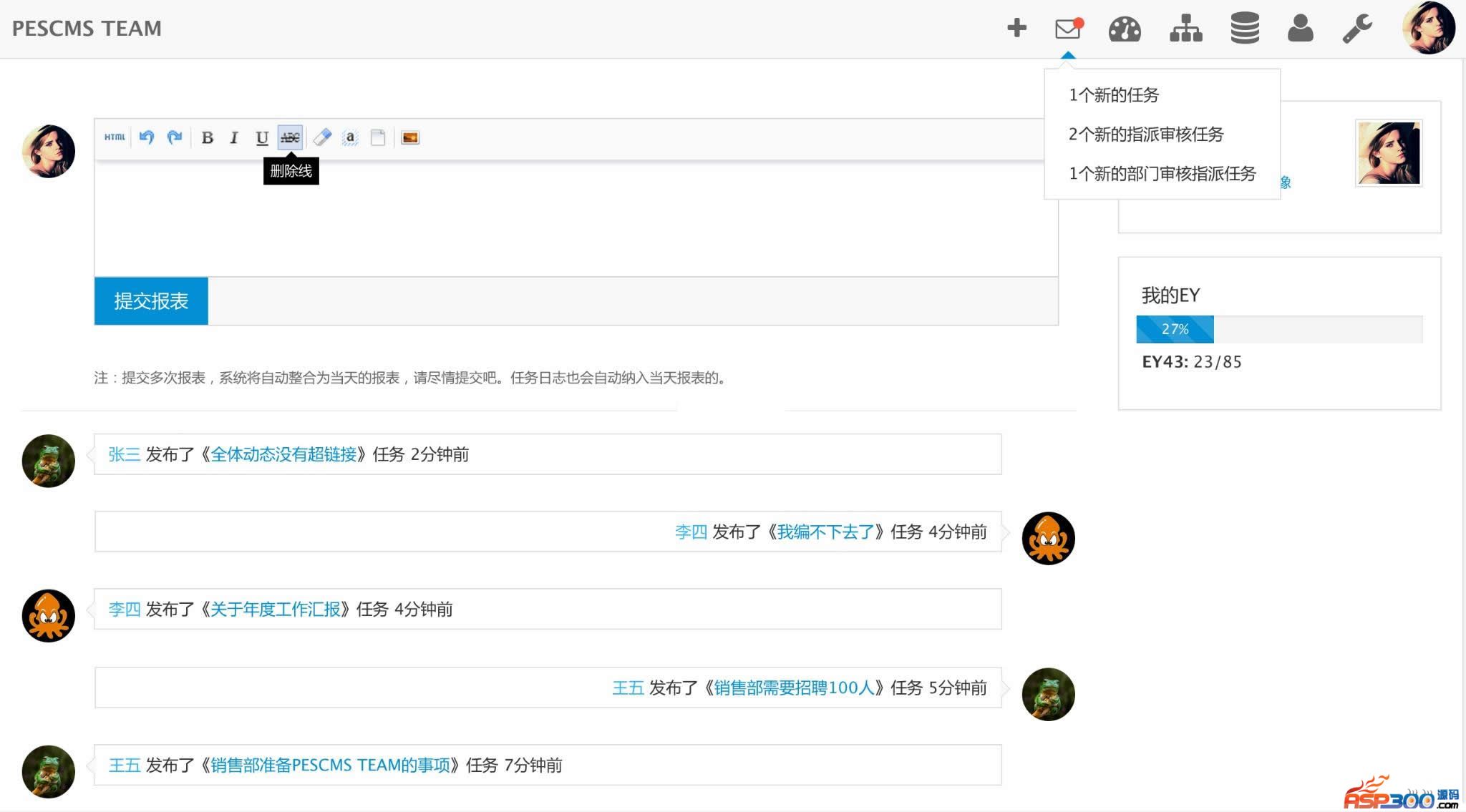Toggle HTML source mode in editor
The height and width of the screenshot is (812, 1466).
coord(115,137)
